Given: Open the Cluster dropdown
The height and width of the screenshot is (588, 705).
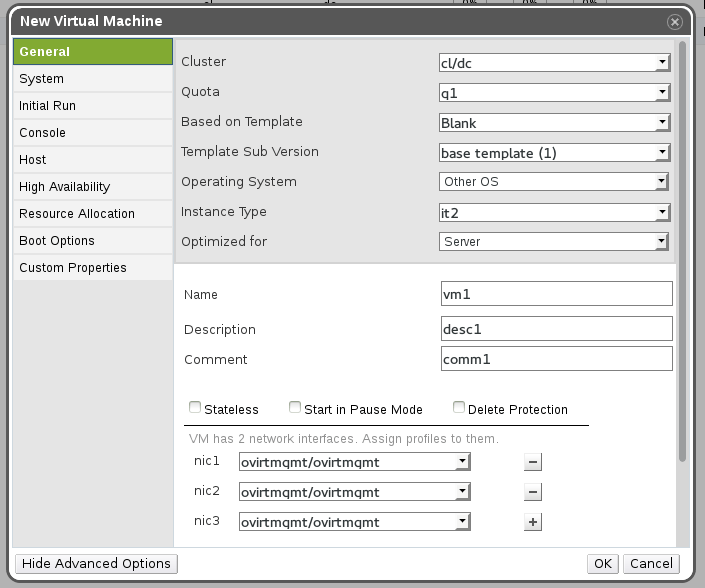Looking at the screenshot, I should point(554,63).
